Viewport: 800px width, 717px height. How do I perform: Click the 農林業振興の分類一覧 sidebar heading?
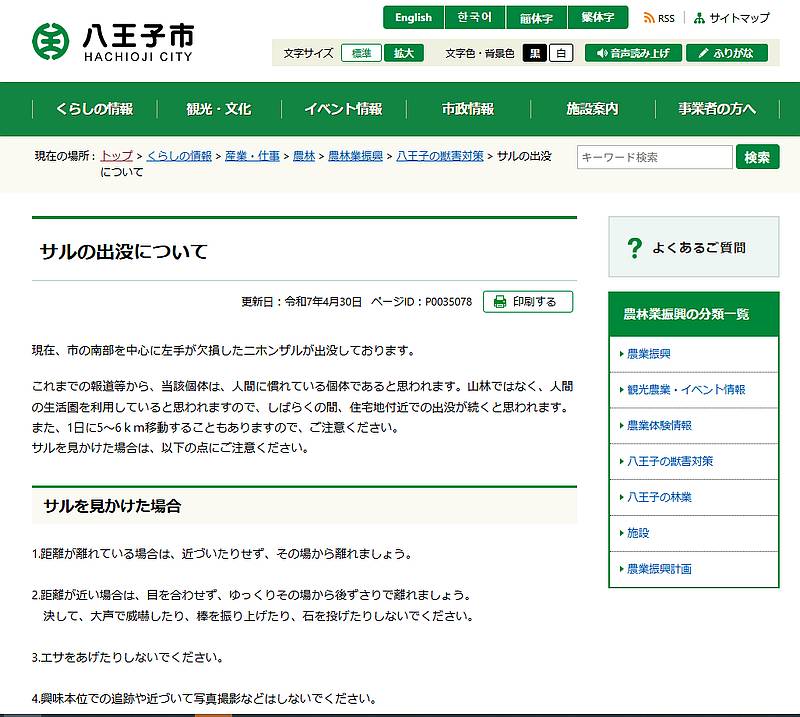pyautogui.click(x=686, y=314)
